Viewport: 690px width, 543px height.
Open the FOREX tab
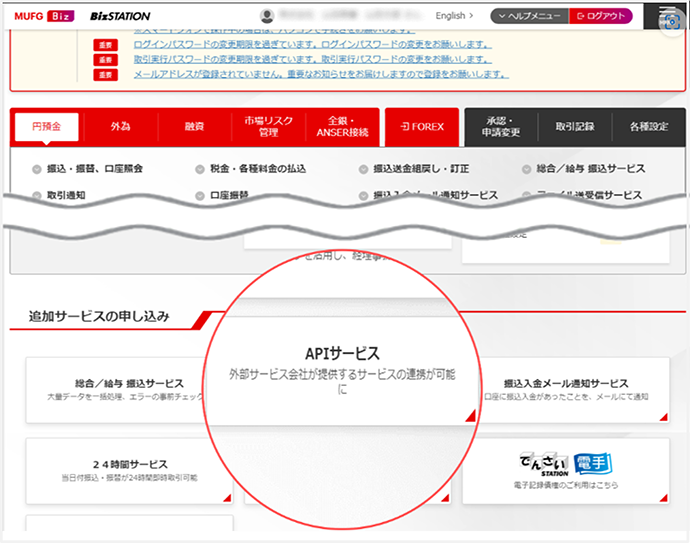421,127
